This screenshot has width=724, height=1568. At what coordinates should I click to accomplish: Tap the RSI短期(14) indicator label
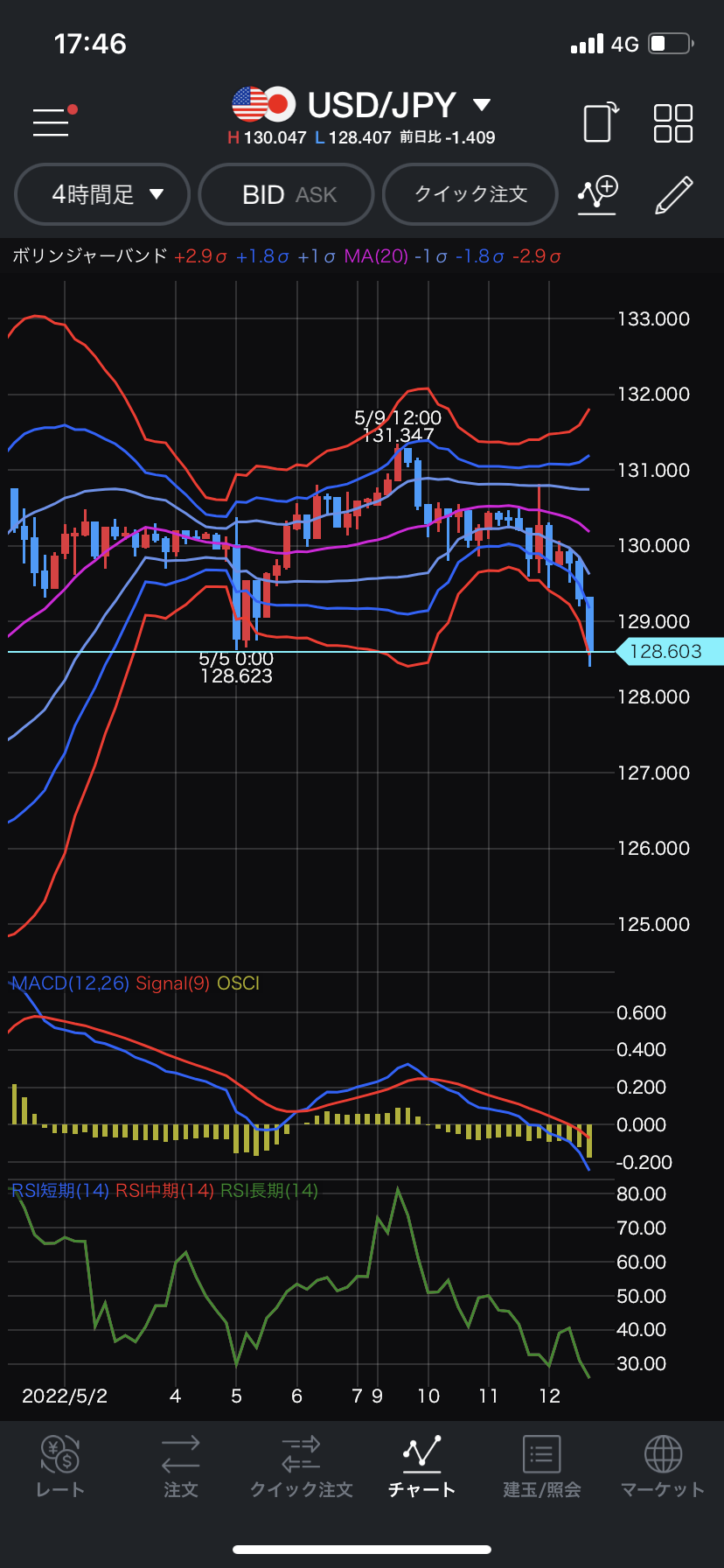pyautogui.click(x=60, y=1191)
